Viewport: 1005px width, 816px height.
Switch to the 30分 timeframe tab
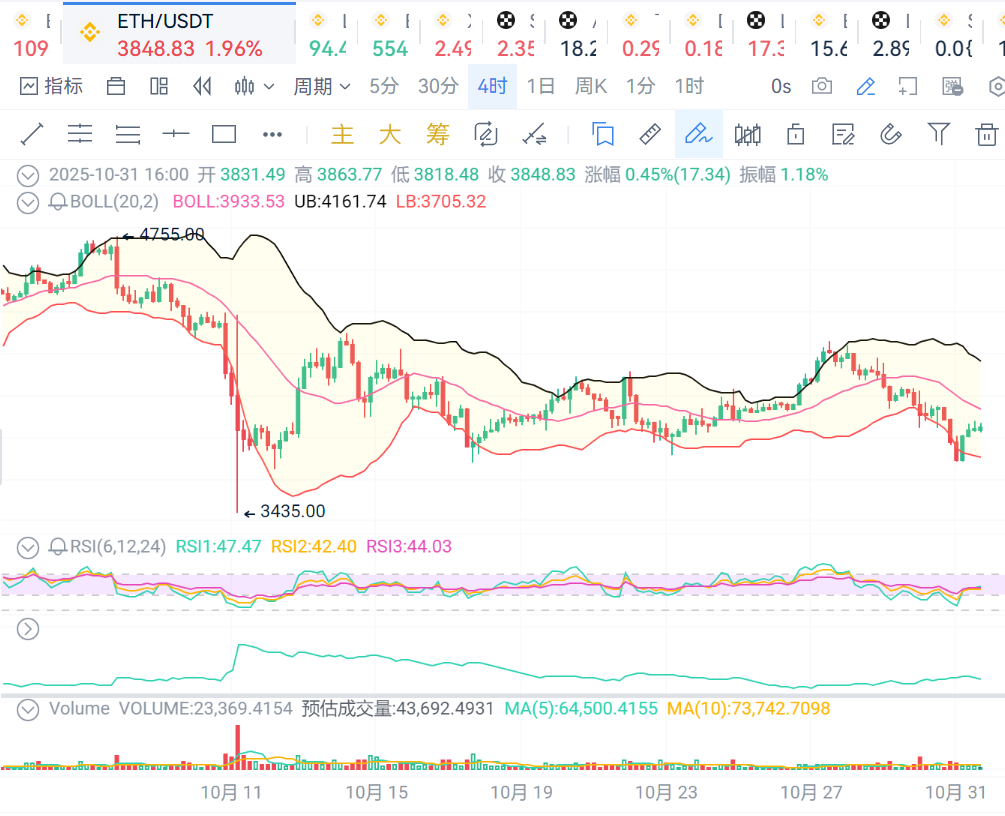click(x=438, y=87)
